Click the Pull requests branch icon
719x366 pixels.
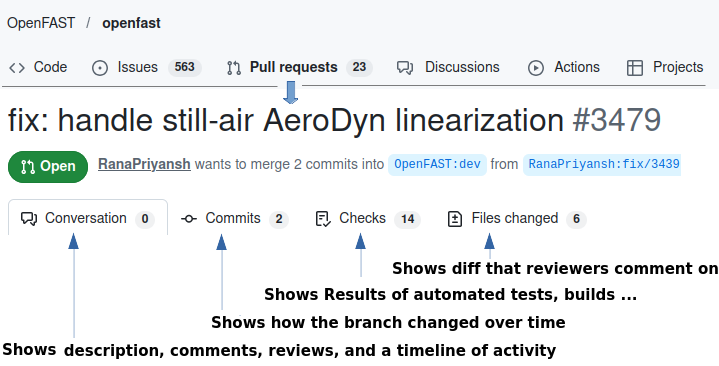(234, 68)
